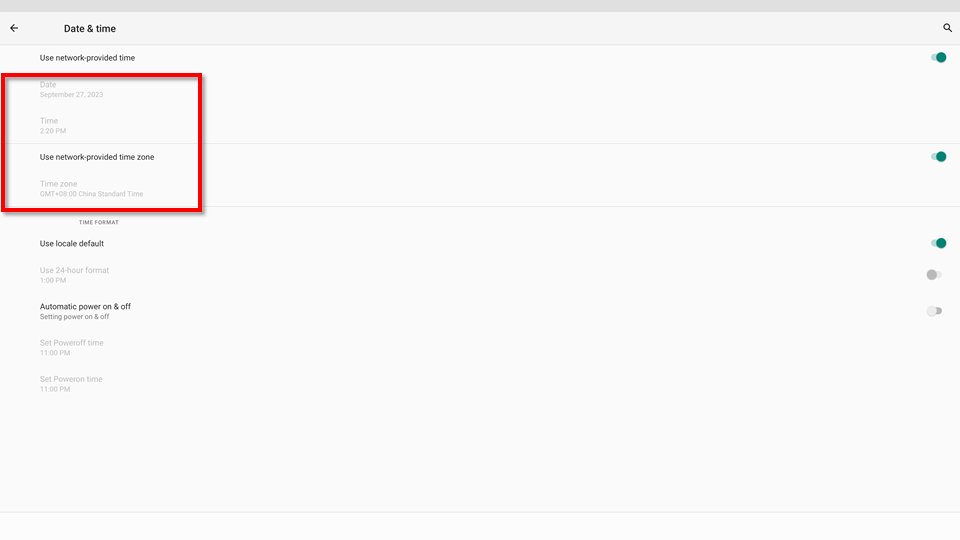Go back using the arrow icon

(x=14, y=28)
